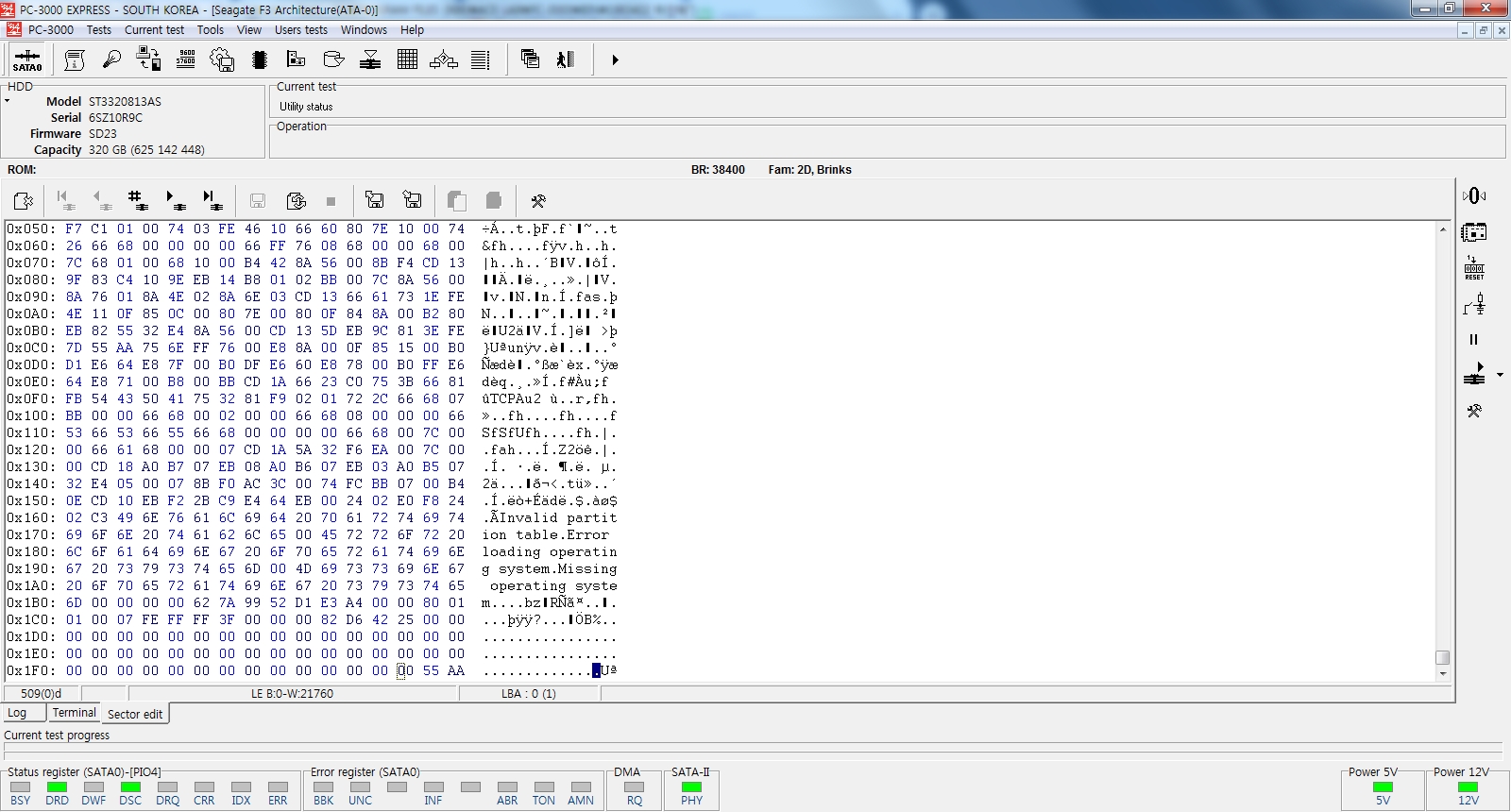Open the Current test menu
The height and width of the screenshot is (812, 1511).
tap(155, 29)
